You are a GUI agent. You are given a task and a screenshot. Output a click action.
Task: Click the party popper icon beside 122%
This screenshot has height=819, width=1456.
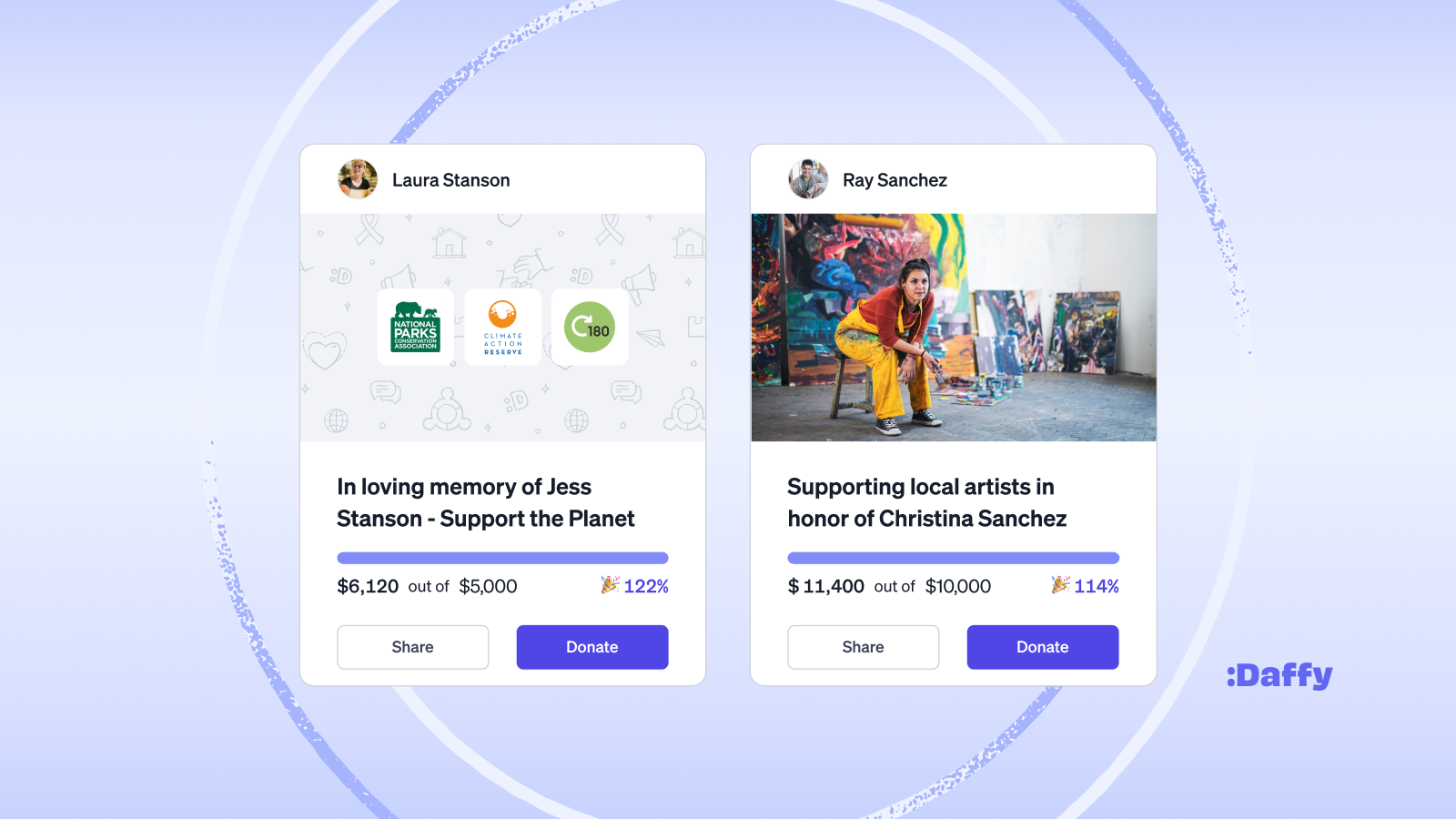[610, 585]
